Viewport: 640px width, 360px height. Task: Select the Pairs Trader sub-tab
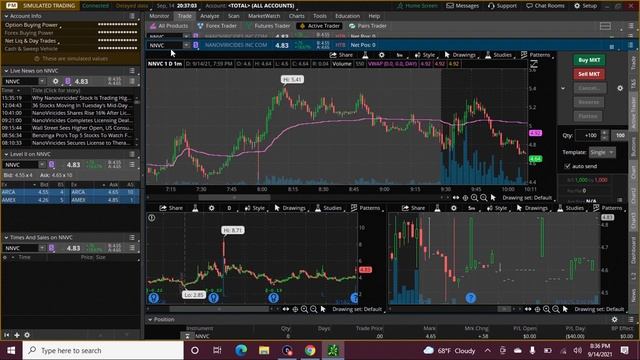tap(368, 26)
